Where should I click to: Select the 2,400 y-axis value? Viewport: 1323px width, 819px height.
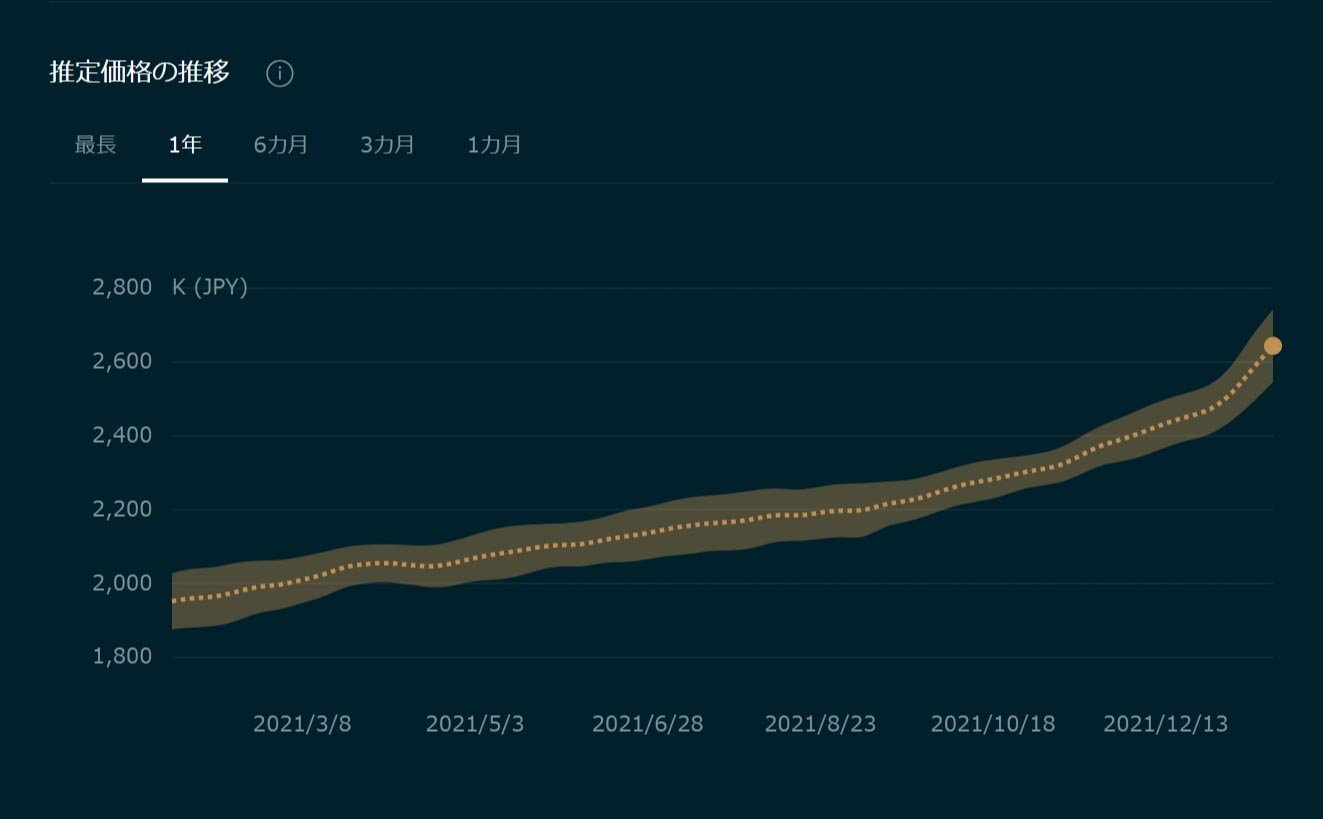[122, 435]
